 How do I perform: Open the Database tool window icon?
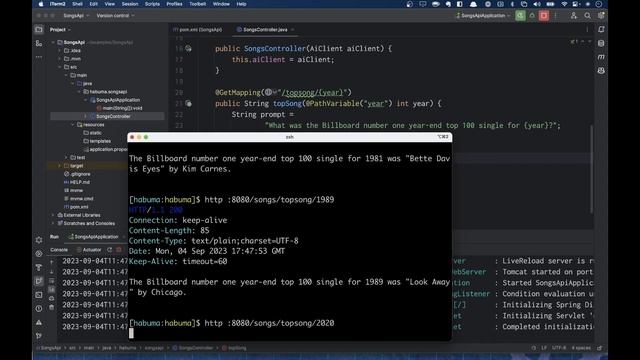point(601,43)
